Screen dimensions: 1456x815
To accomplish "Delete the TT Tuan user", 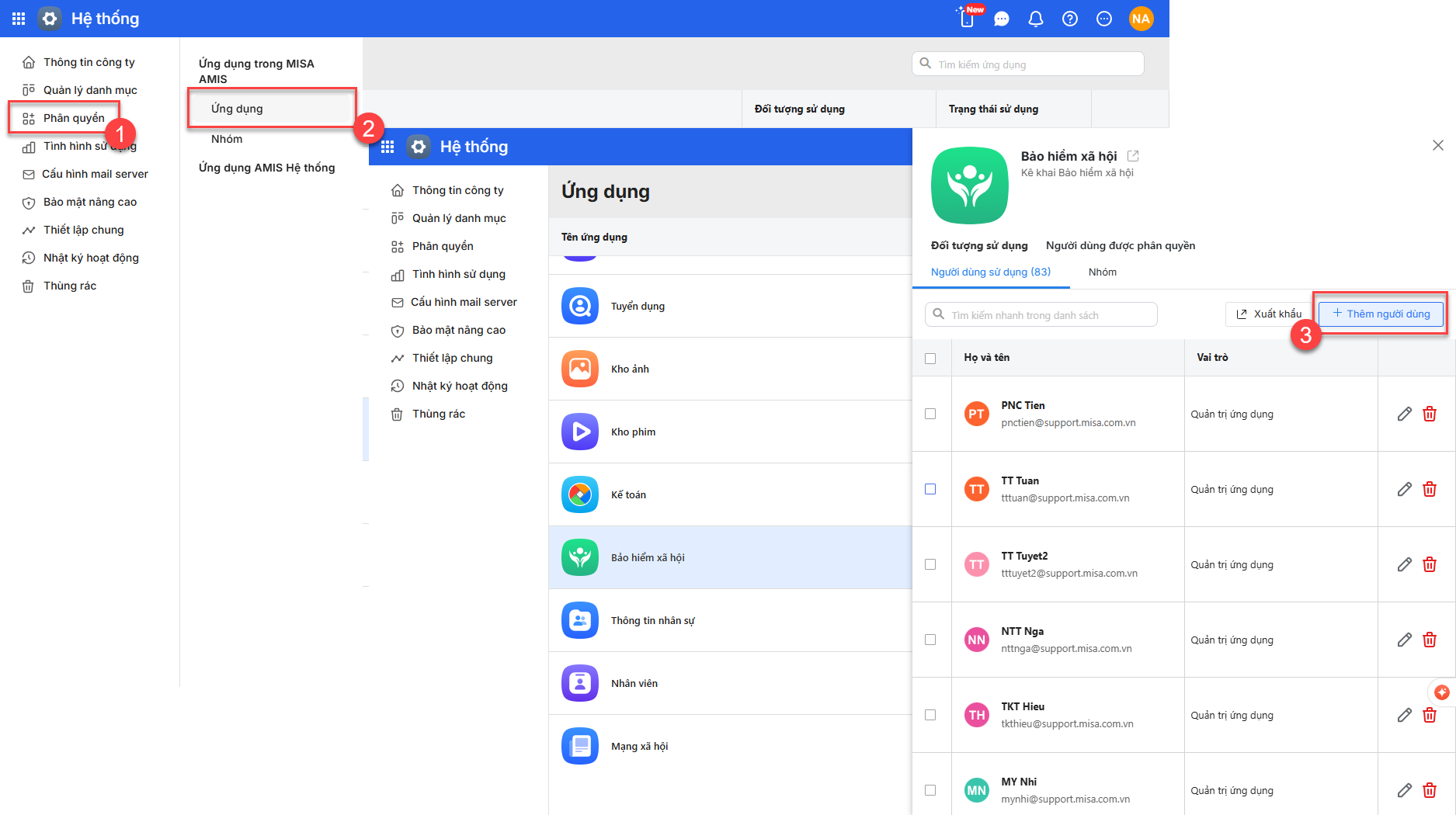I will 1430,489.
